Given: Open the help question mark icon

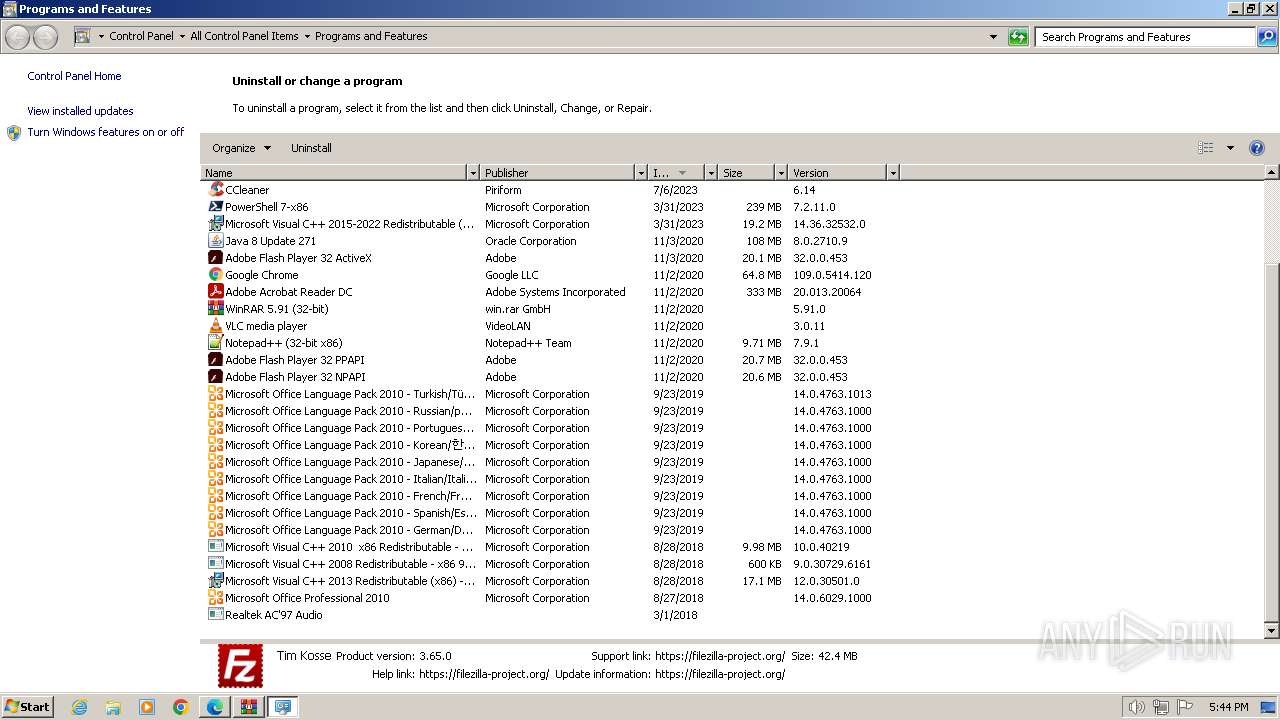Looking at the screenshot, I should [x=1257, y=148].
